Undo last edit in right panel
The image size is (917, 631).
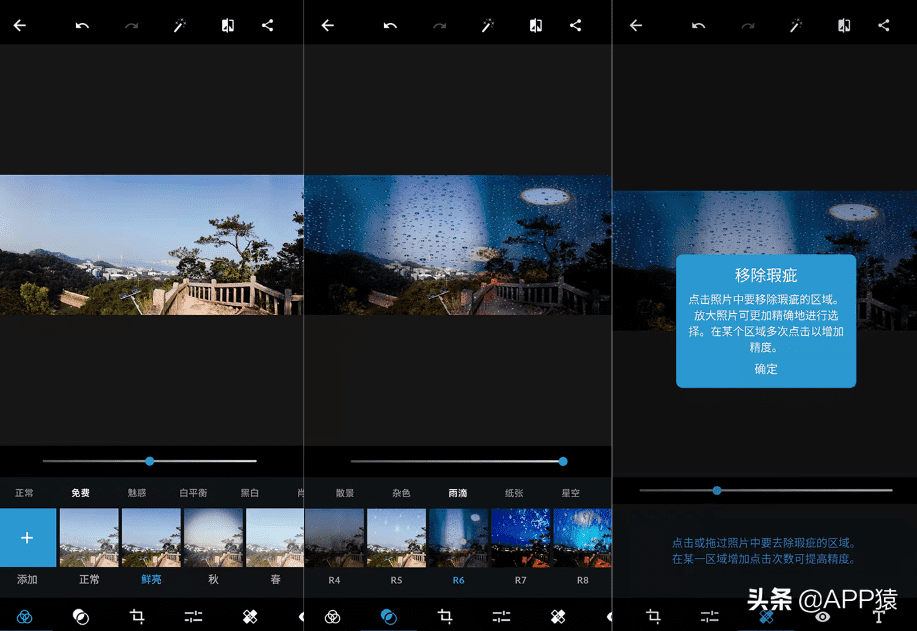click(698, 25)
